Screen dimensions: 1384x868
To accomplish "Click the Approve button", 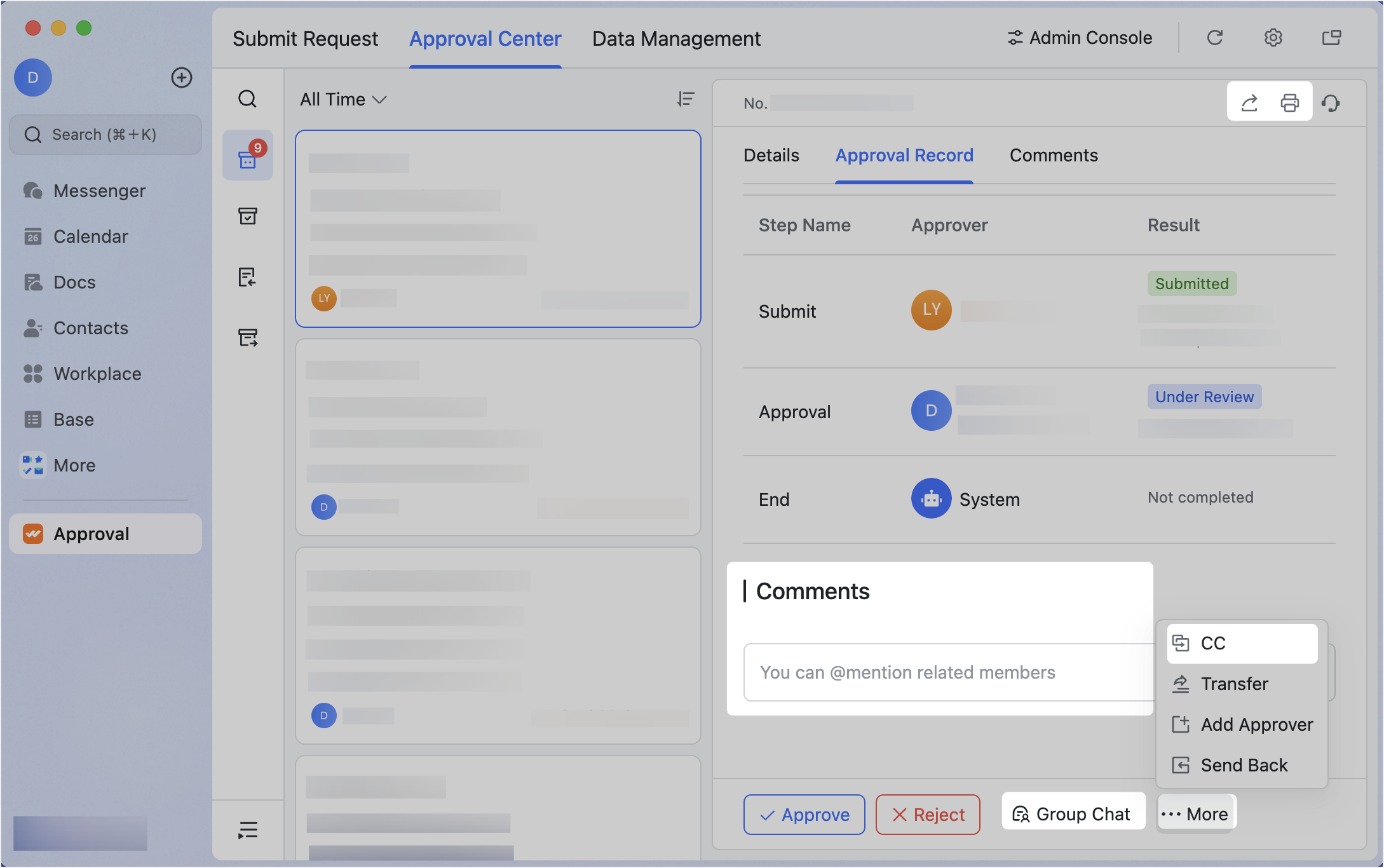I will [804, 815].
